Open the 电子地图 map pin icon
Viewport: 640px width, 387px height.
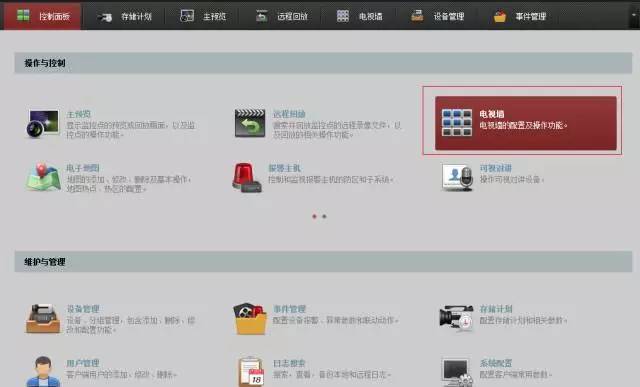(x=43, y=177)
